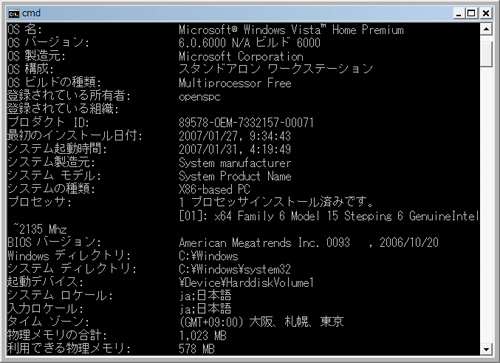Click the cmd title bar text
Viewport: 500px width, 363px height.
[31, 13]
